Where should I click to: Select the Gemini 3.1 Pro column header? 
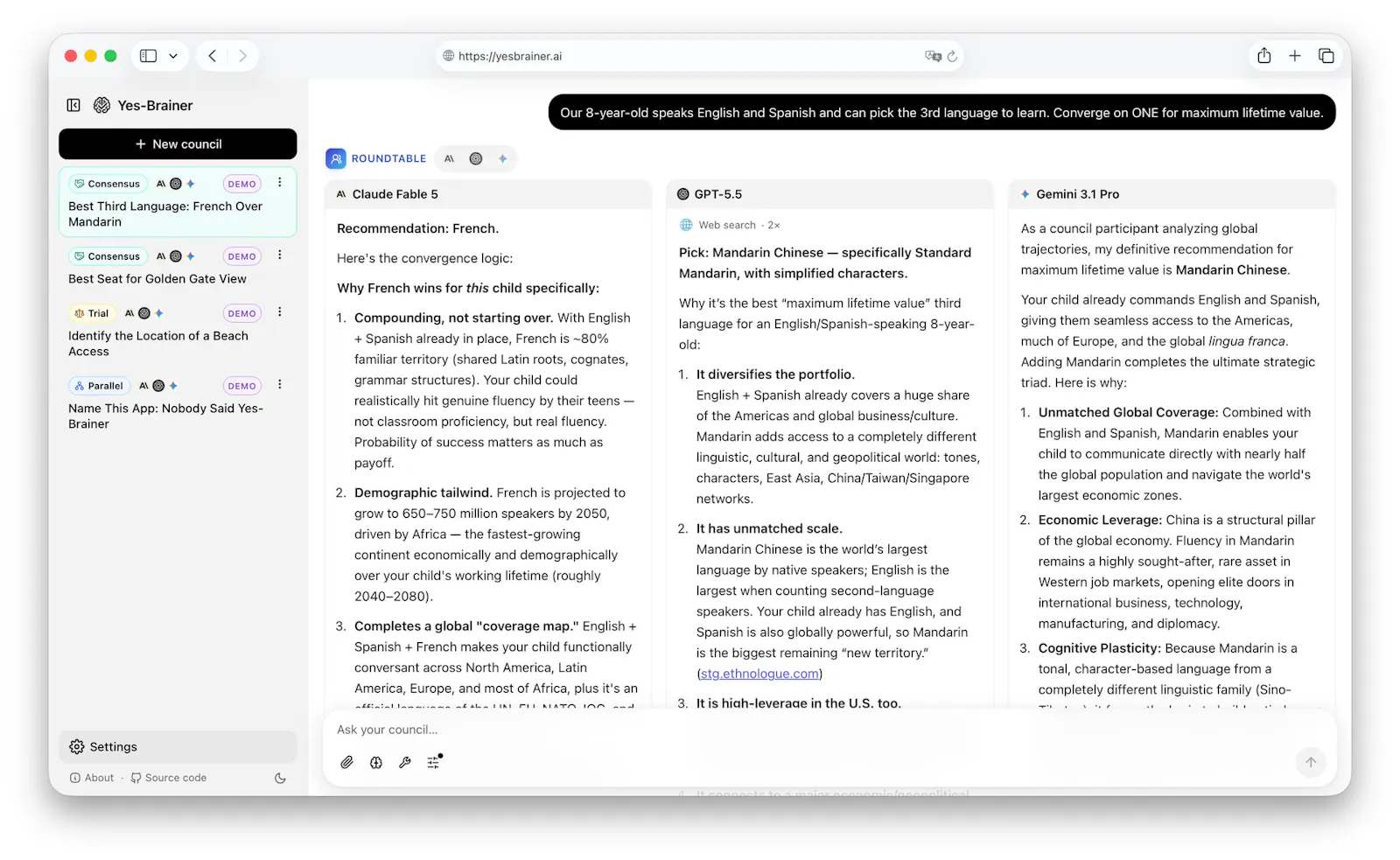click(1172, 194)
